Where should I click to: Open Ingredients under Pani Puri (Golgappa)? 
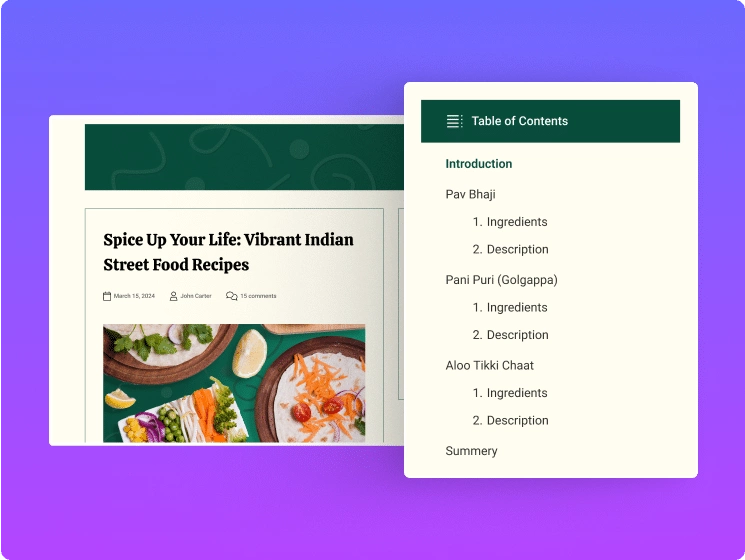516,307
